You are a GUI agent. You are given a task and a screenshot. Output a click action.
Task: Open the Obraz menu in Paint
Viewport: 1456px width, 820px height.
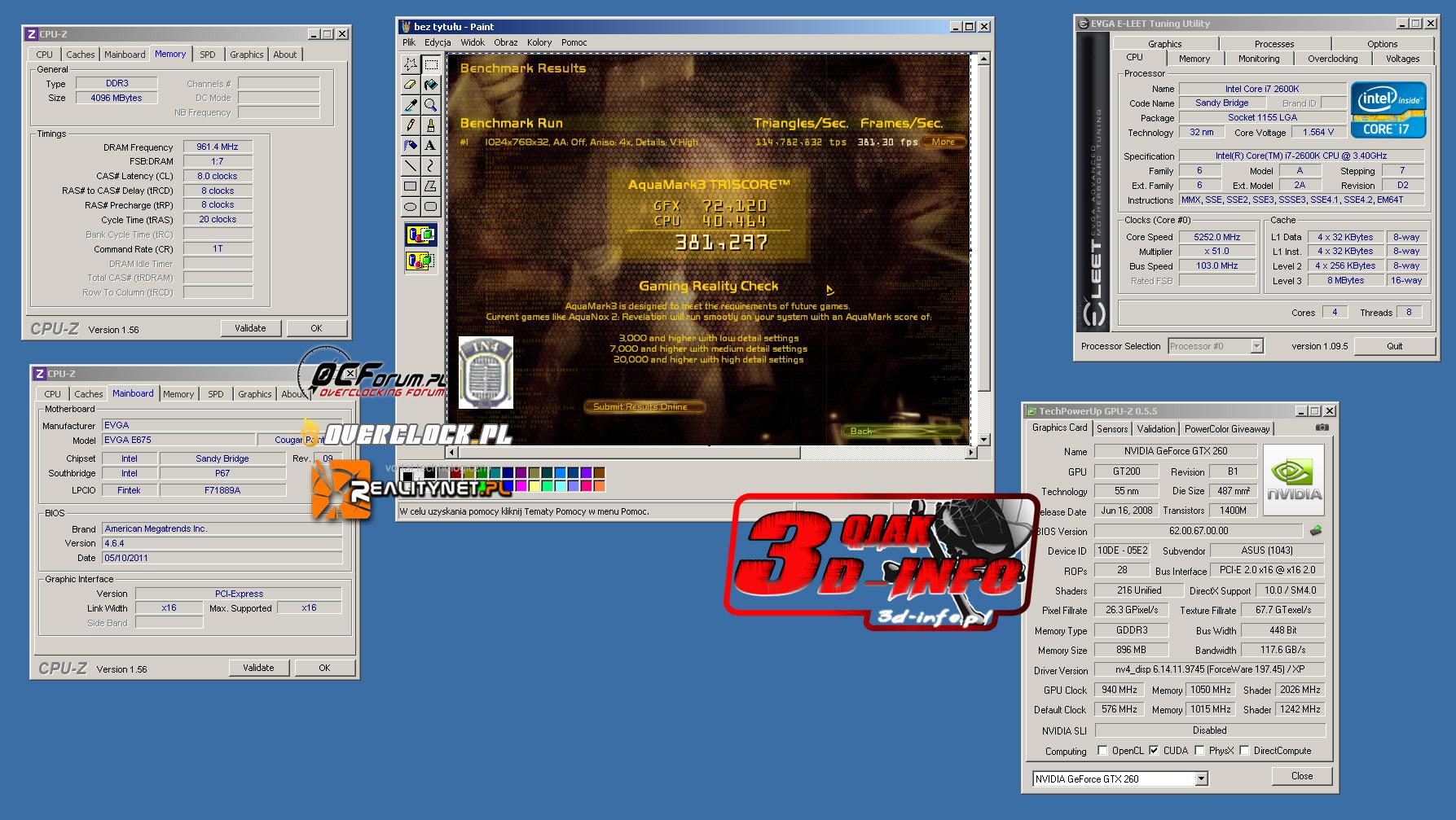(x=505, y=42)
